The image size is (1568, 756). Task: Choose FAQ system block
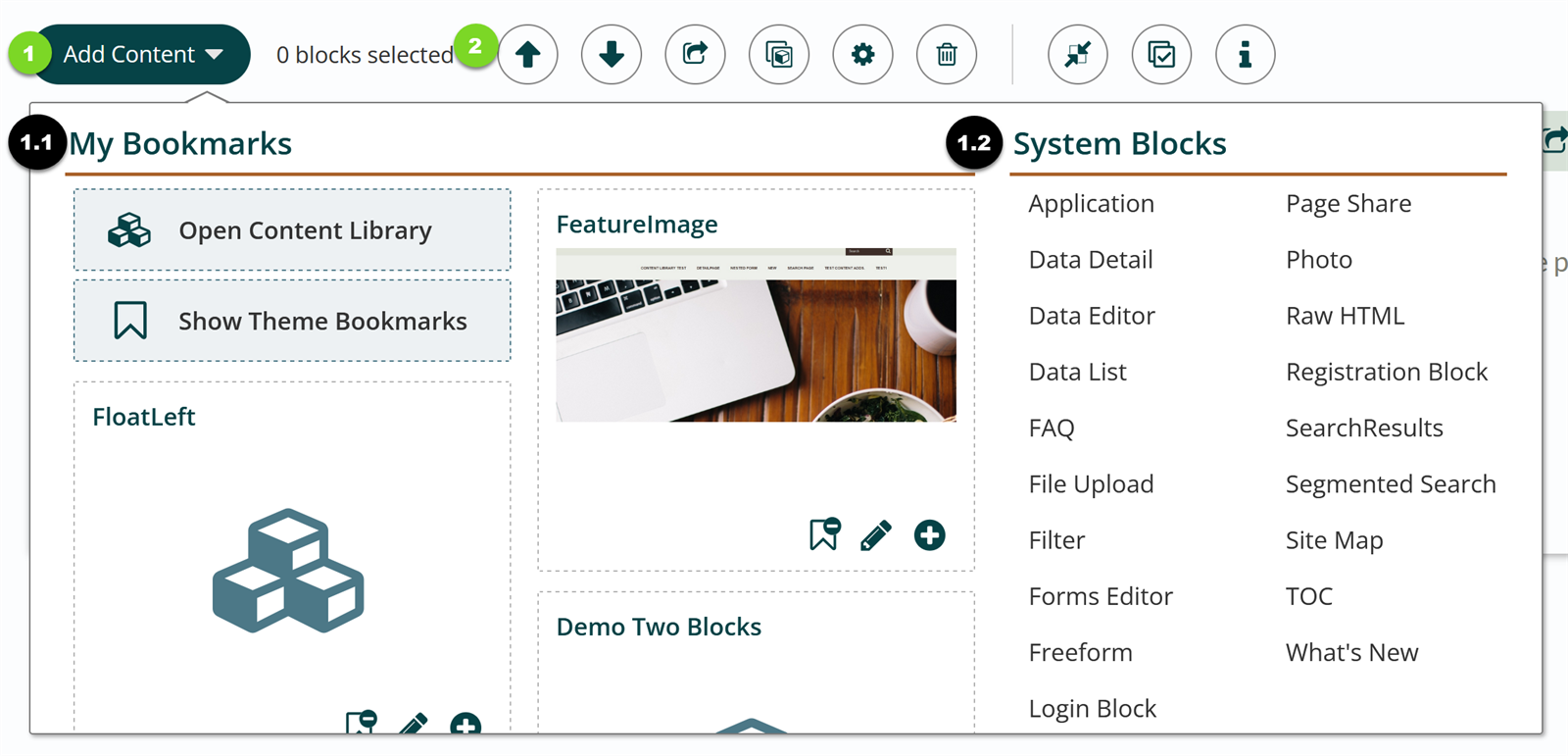[1052, 428]
